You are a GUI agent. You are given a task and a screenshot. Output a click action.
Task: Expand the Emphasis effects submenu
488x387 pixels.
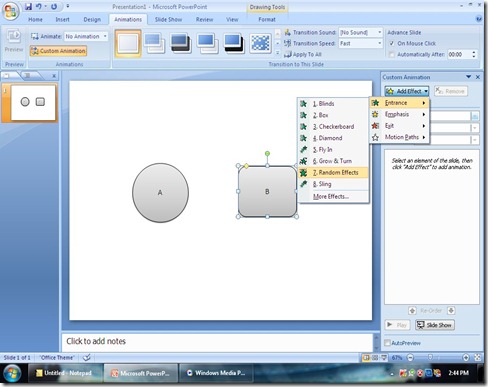(399, 114)
